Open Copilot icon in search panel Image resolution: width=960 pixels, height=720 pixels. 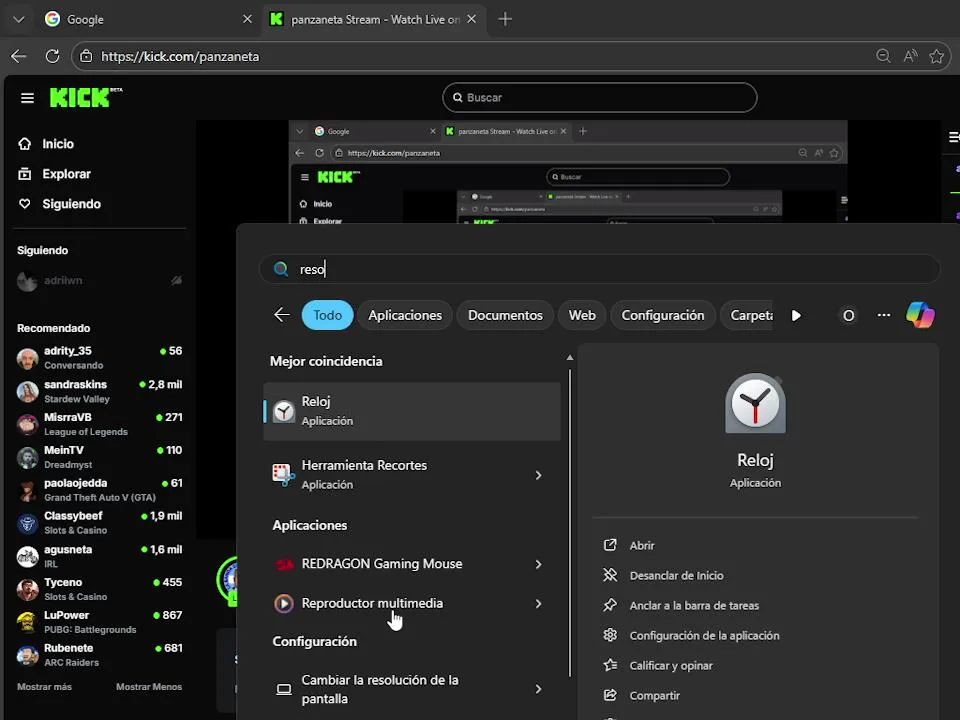tap(920, 315)
